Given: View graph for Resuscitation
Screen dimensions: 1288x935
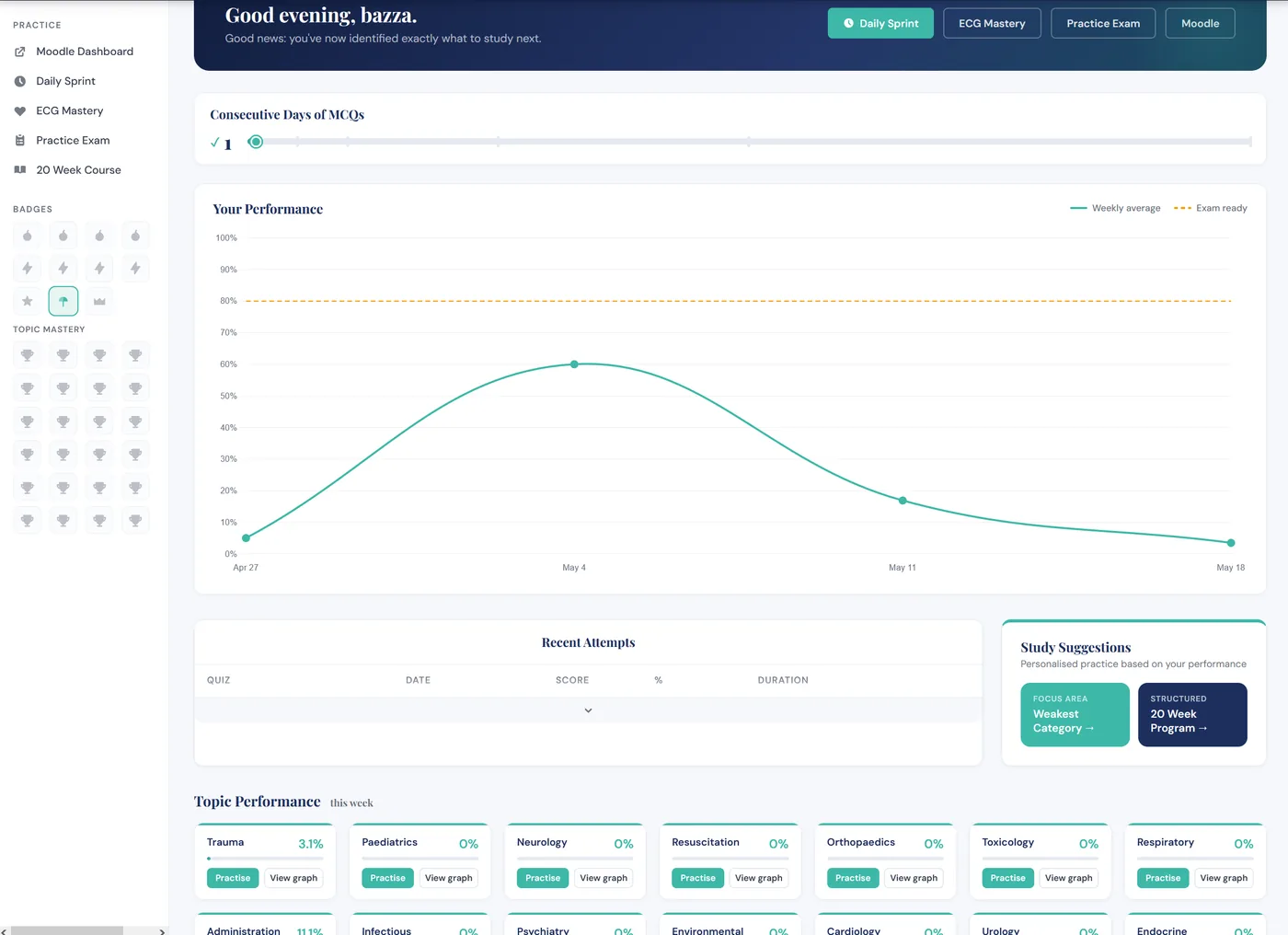Looking at the screenshot, I should pos(759,878).
